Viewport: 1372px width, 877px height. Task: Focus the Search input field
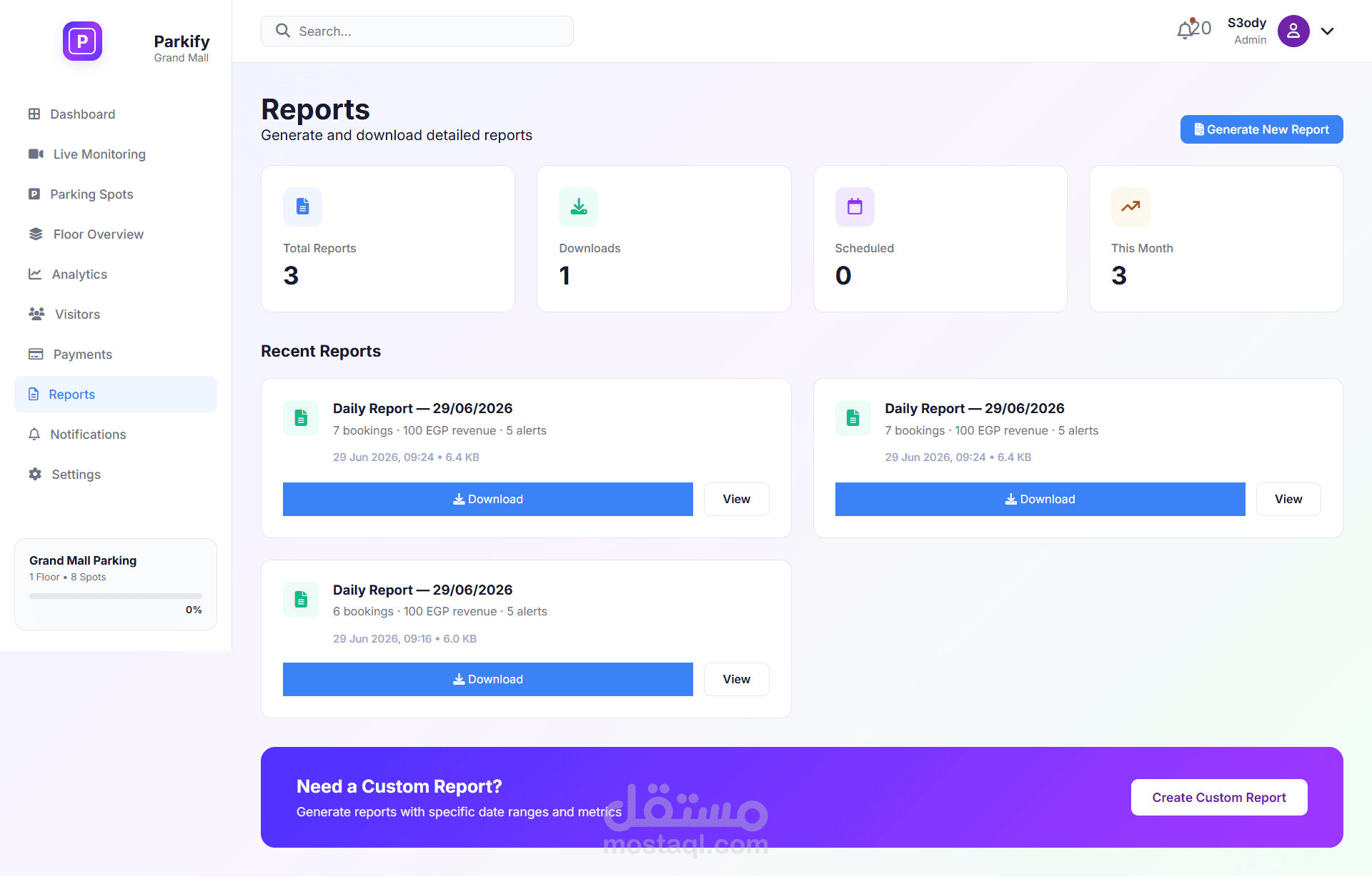click(417, 31)
